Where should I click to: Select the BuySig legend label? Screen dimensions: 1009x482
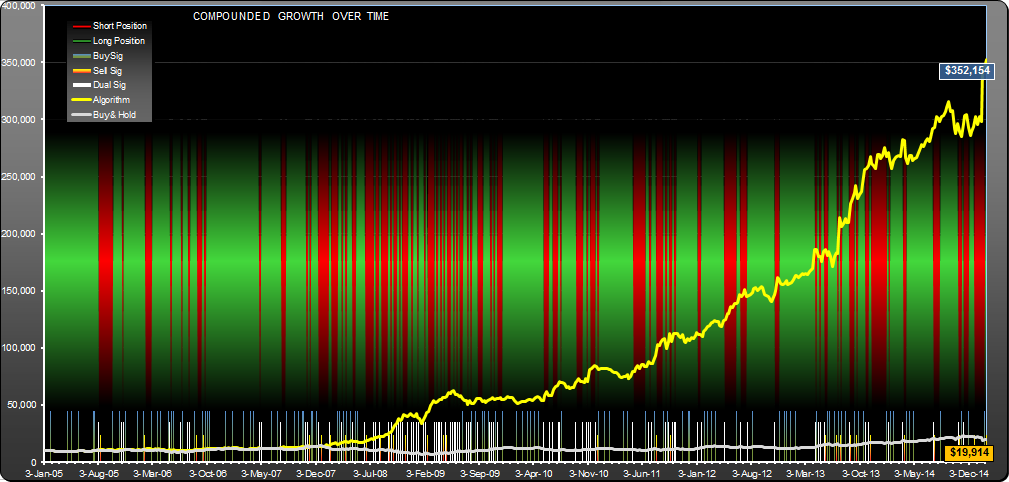(107, 56)
